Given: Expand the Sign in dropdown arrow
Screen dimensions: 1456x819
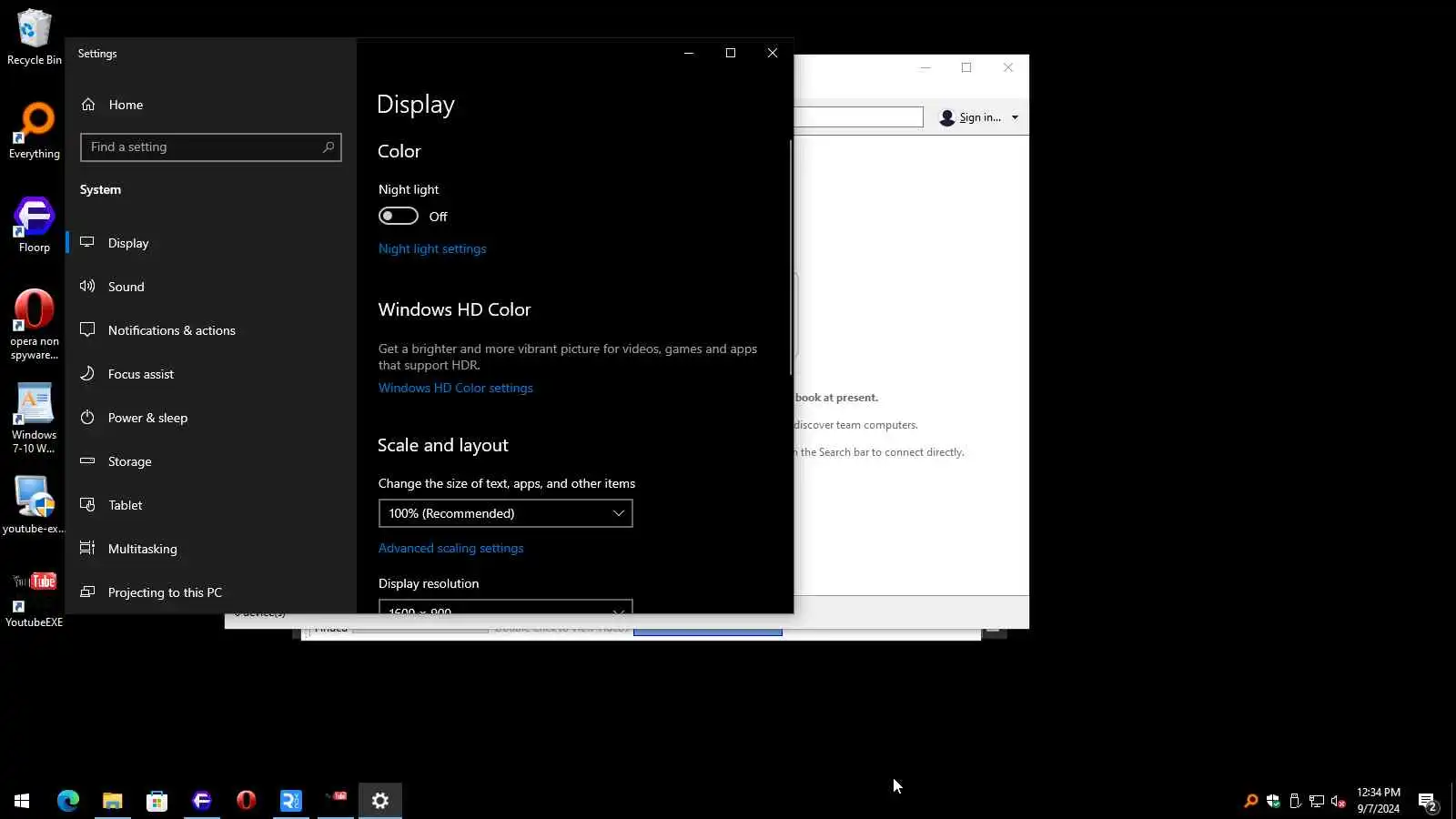Looking at the screenshot, I should tap(1015, 117).
